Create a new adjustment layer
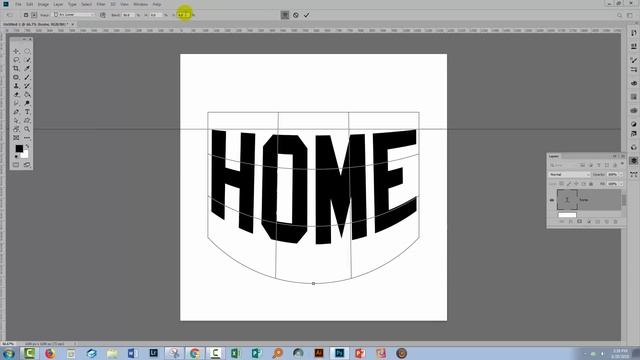The height and width of the screenshot is (360, 640). tap(589, 222)
